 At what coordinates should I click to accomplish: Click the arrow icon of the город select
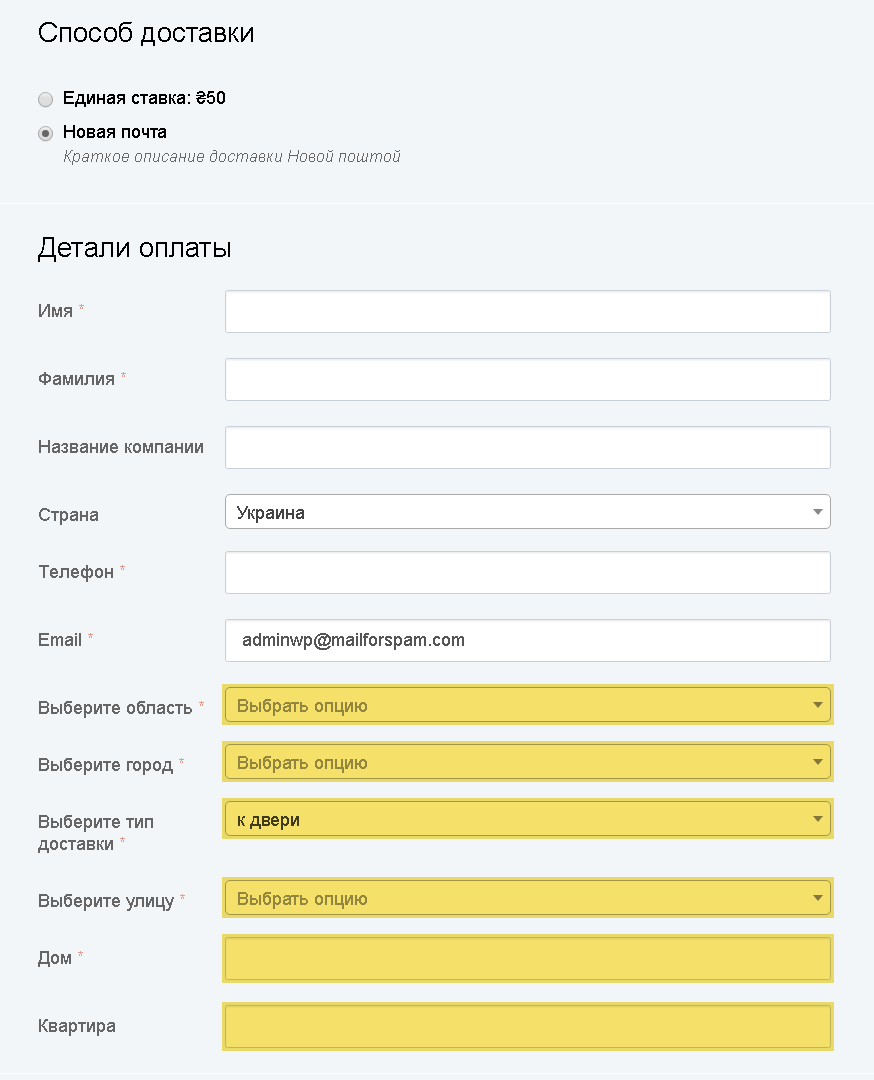[x=818, y=762]
